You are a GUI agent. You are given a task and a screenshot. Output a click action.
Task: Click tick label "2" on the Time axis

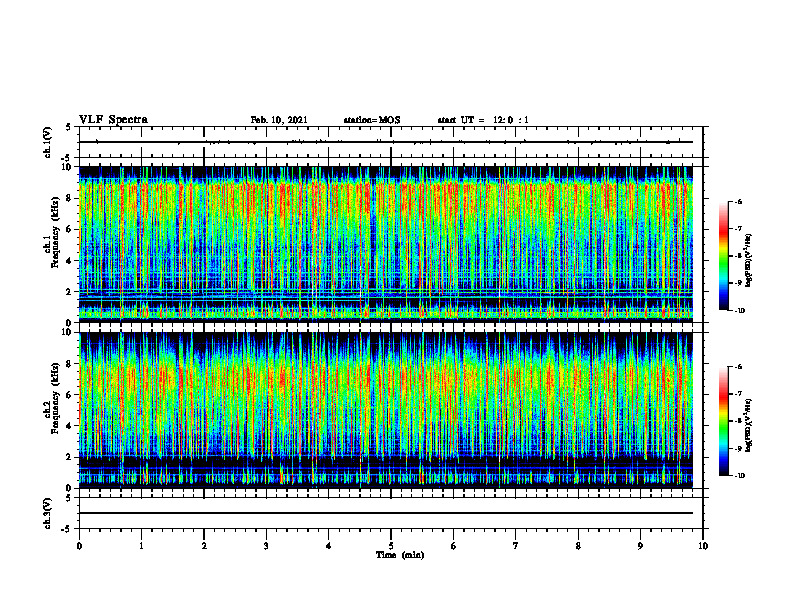(x=204, y=546)
